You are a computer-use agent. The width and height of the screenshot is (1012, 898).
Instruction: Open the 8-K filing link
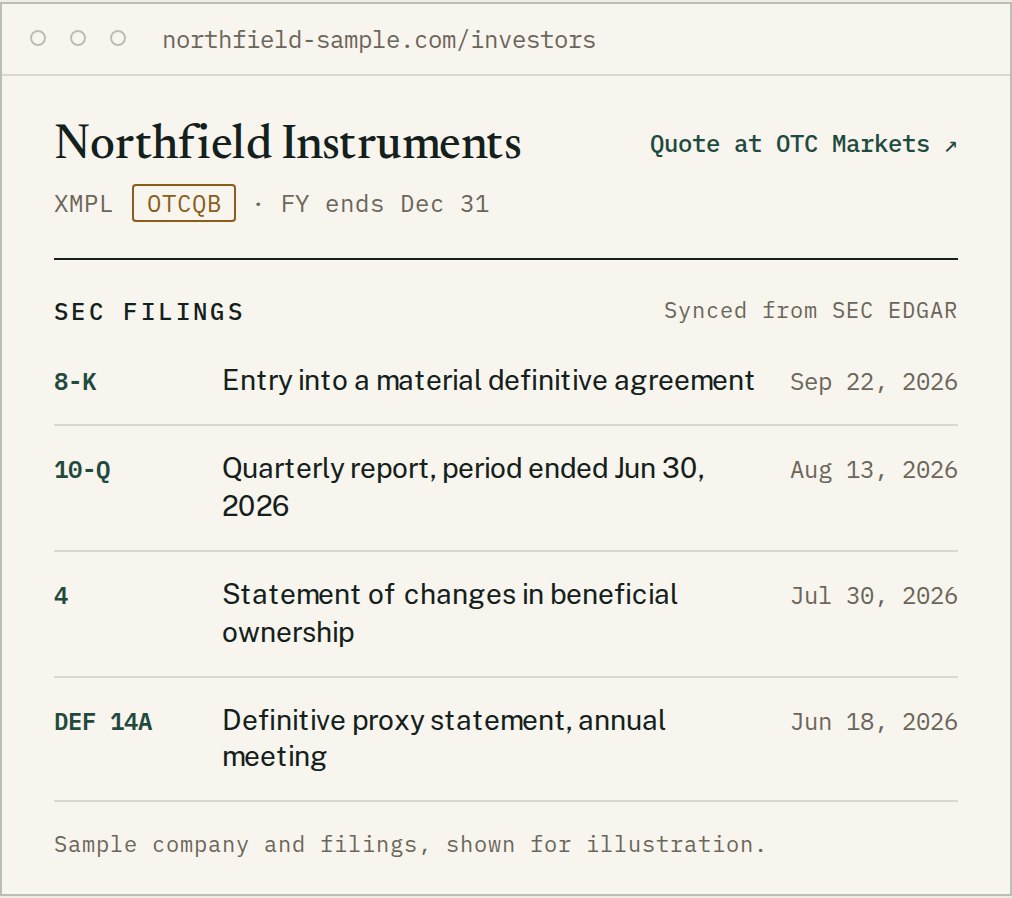click(x=76, y=382)
